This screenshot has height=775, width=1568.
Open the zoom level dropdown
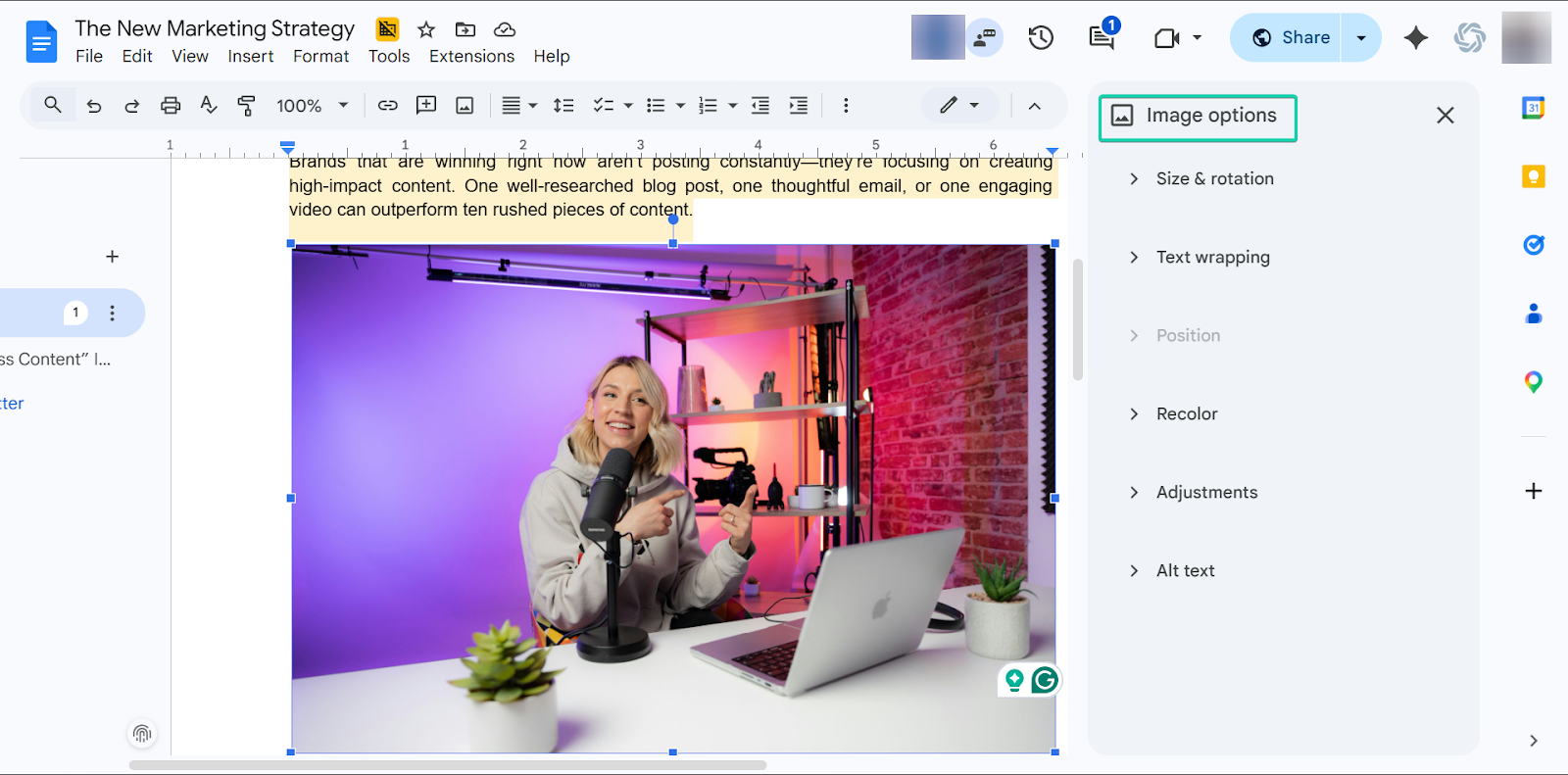tap(312, 105)
